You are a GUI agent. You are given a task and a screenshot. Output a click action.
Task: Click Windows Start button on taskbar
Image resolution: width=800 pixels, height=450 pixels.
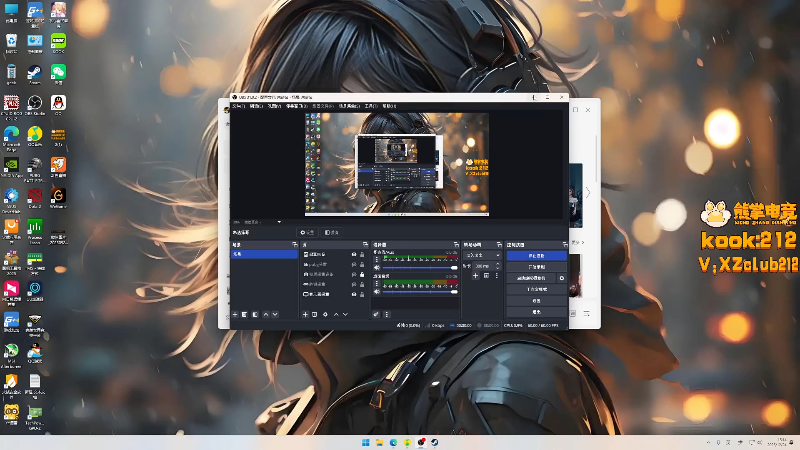click(x=366, y=443)
